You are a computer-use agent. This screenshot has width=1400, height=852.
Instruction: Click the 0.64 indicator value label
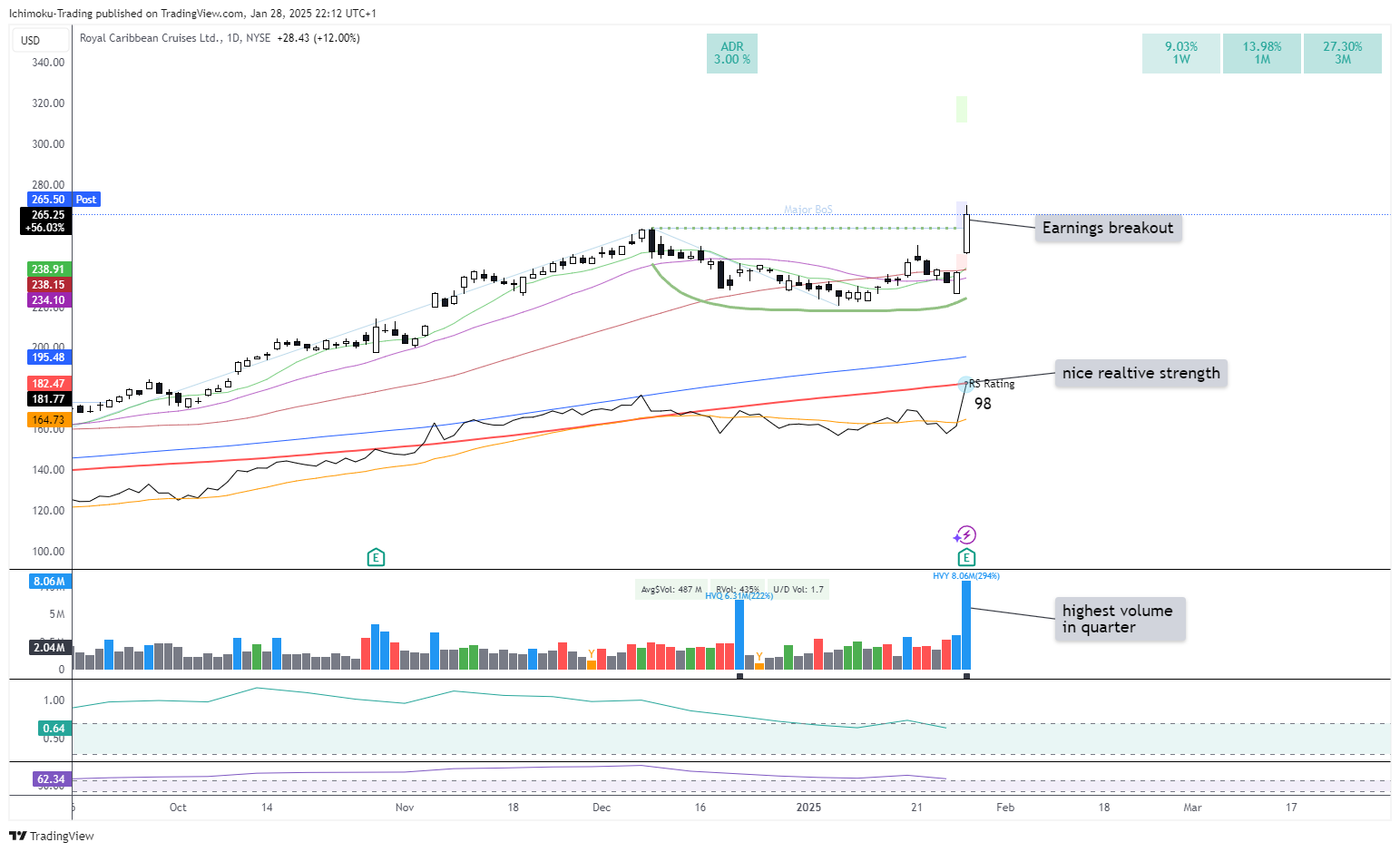pos(54,729)
